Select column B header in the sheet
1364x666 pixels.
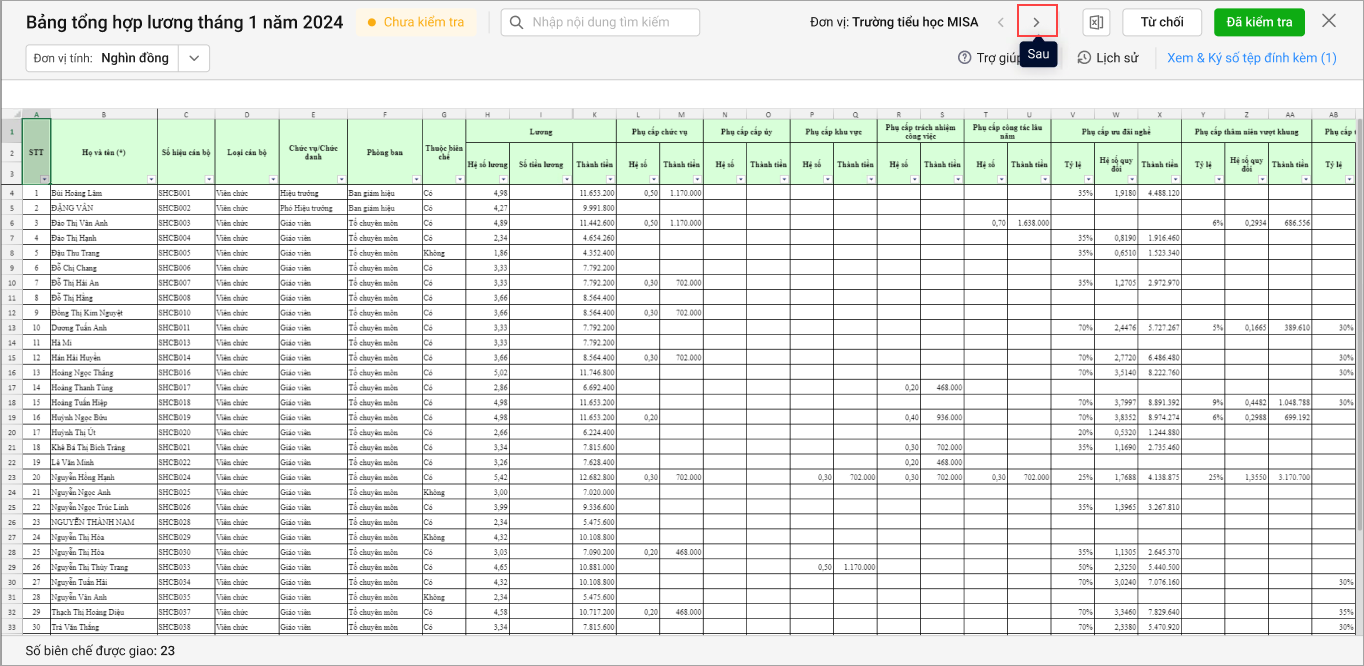coord(104,114)
